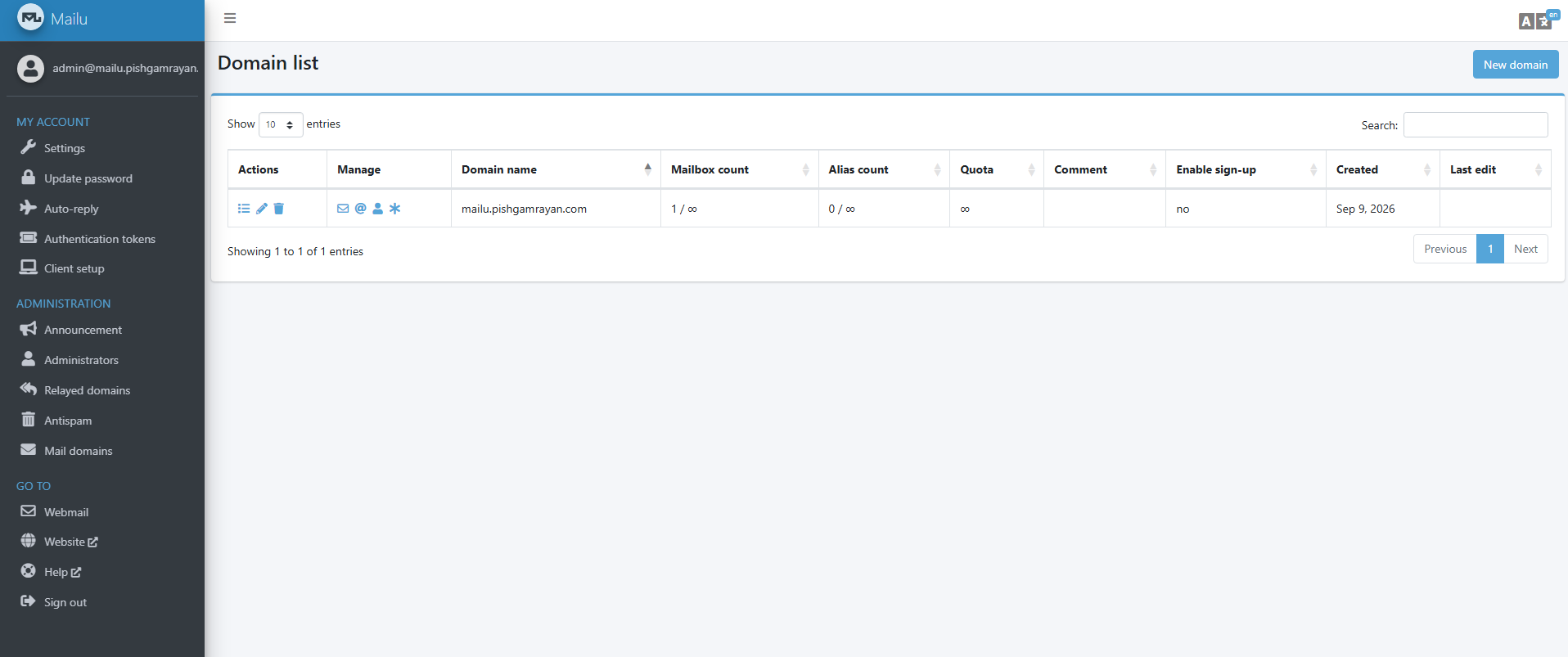Viewport: 1568px width, 657px height.
Task: Go to the Previous page
Action: [1445, 249]
